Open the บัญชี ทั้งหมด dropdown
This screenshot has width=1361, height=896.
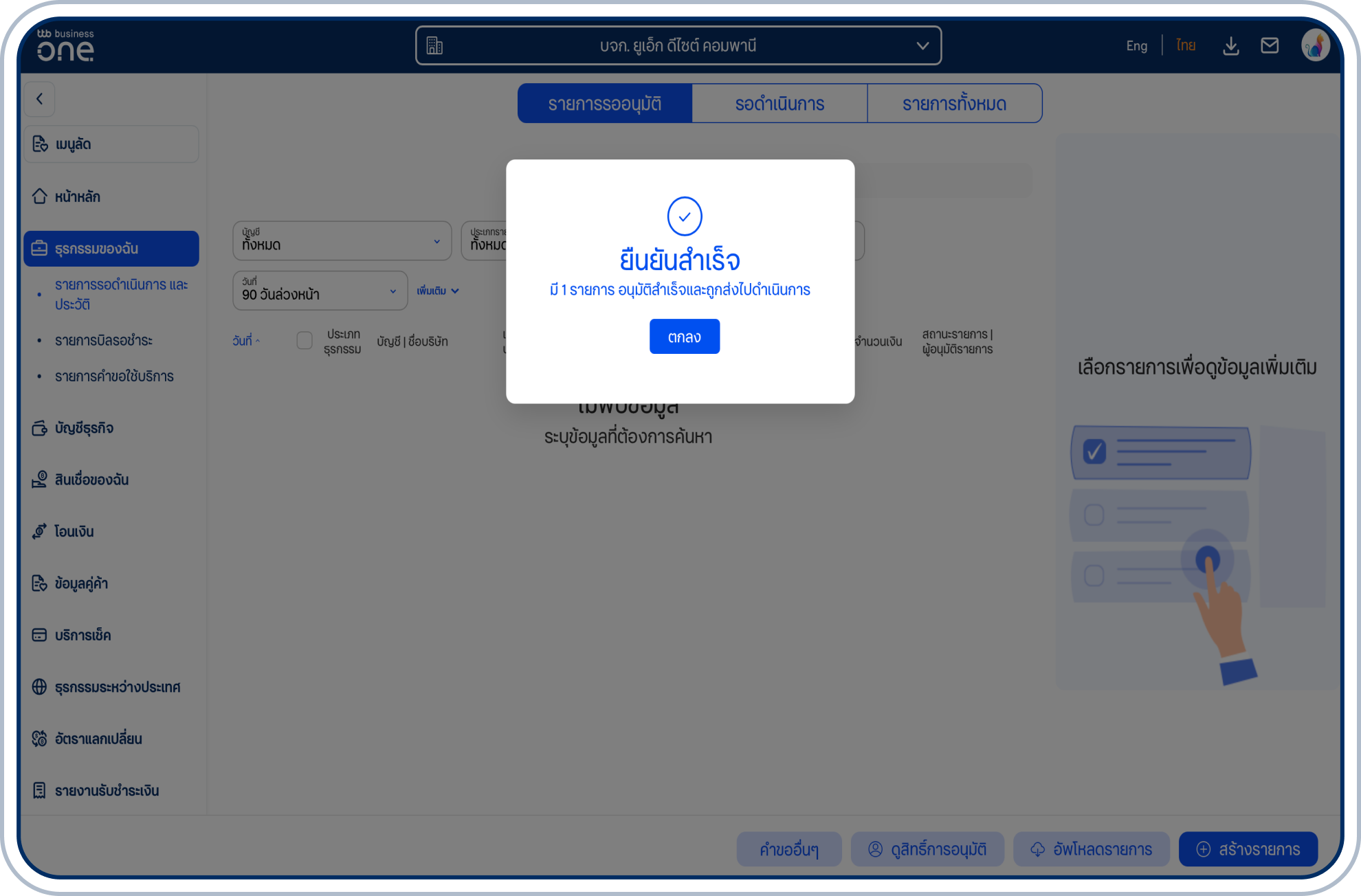coord(342,240)
